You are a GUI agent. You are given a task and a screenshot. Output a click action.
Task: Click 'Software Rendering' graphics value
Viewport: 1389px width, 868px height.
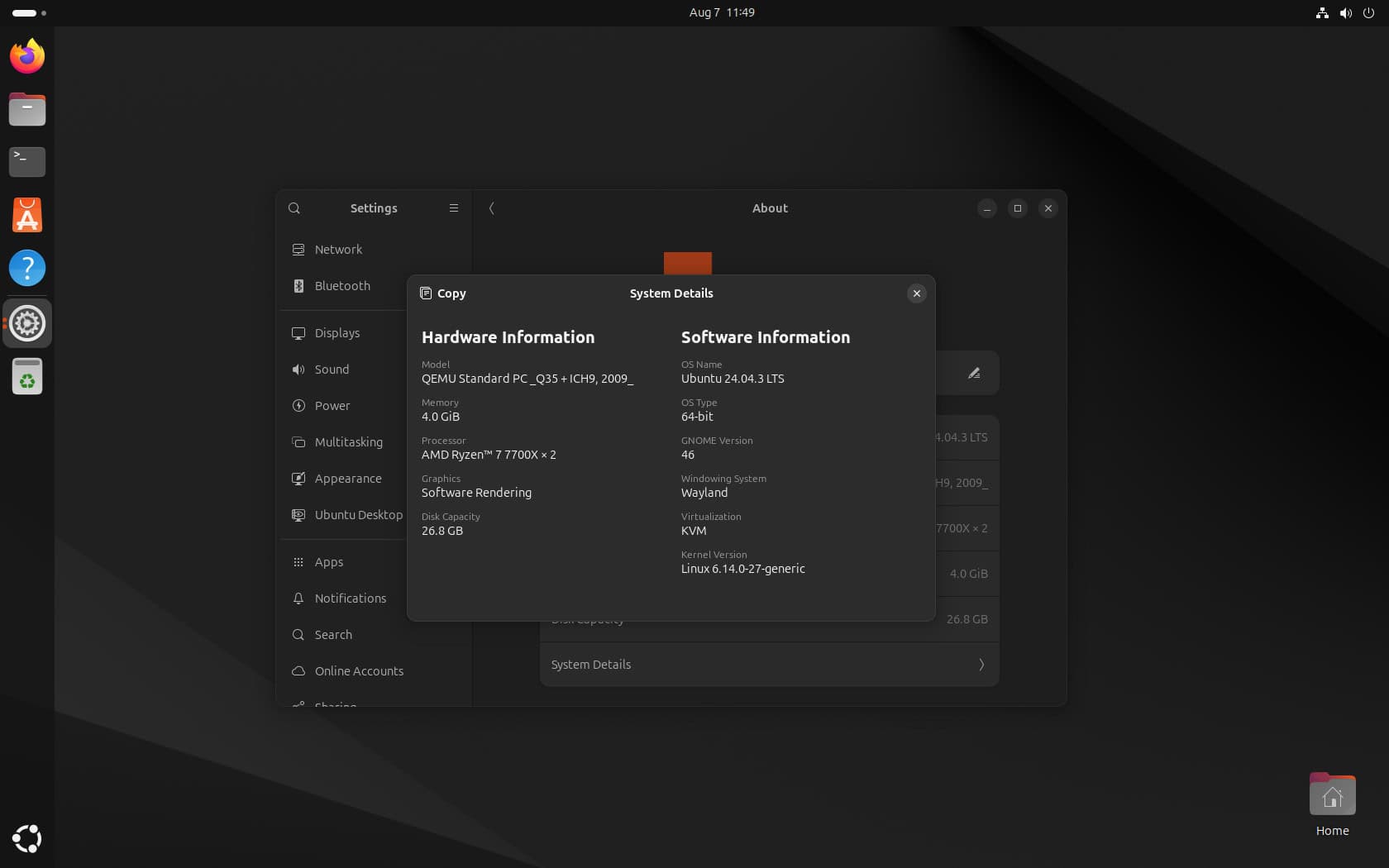click(476, 493)
